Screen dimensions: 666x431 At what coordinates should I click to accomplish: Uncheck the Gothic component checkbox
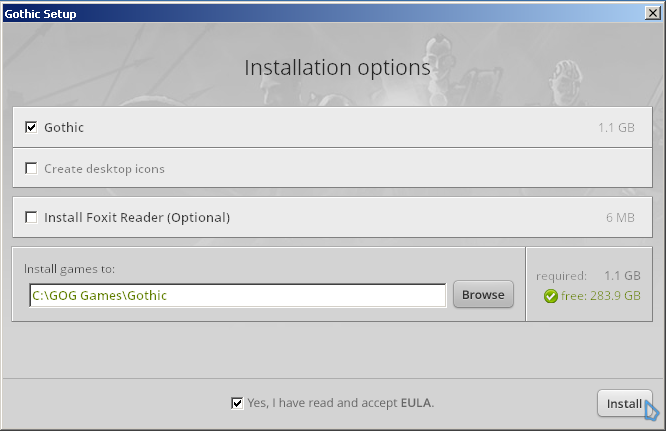(31, 127)
